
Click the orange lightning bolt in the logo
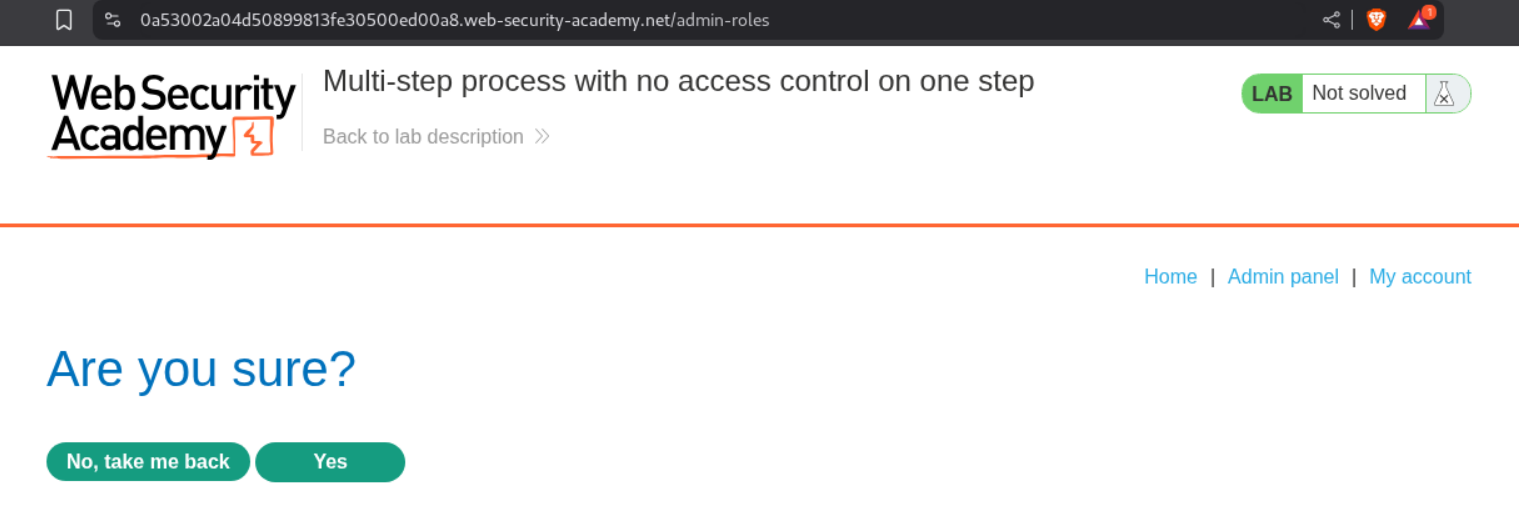tap(254, 137)
